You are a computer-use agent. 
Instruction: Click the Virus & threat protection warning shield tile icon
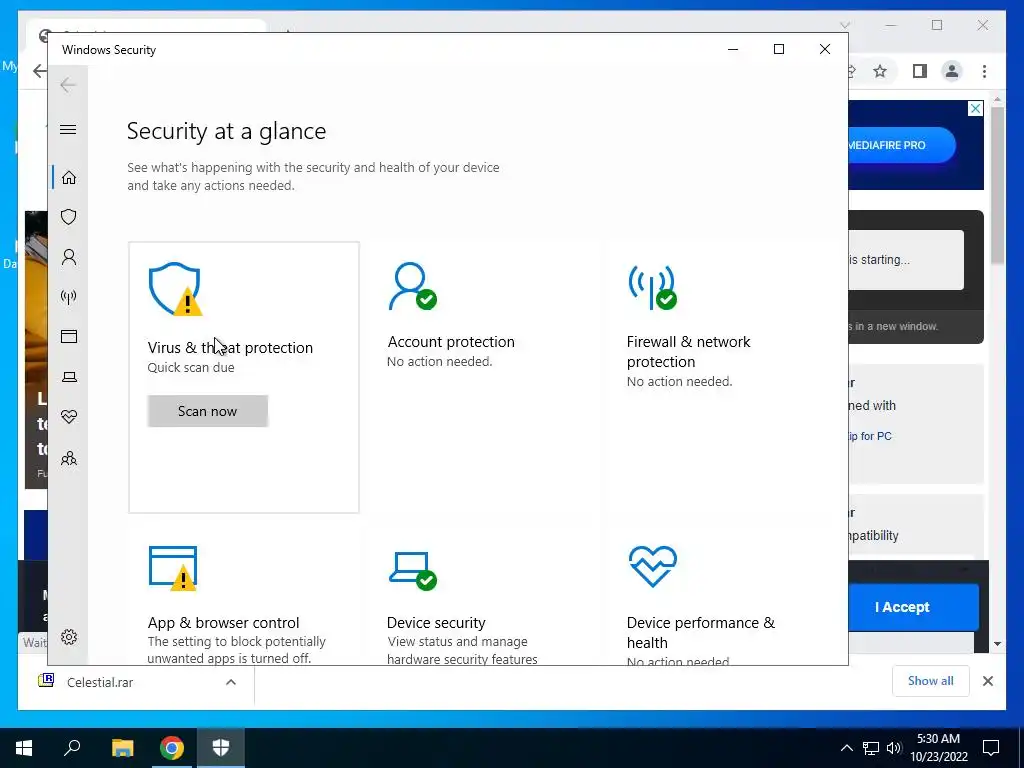click(x=175, y=289)
